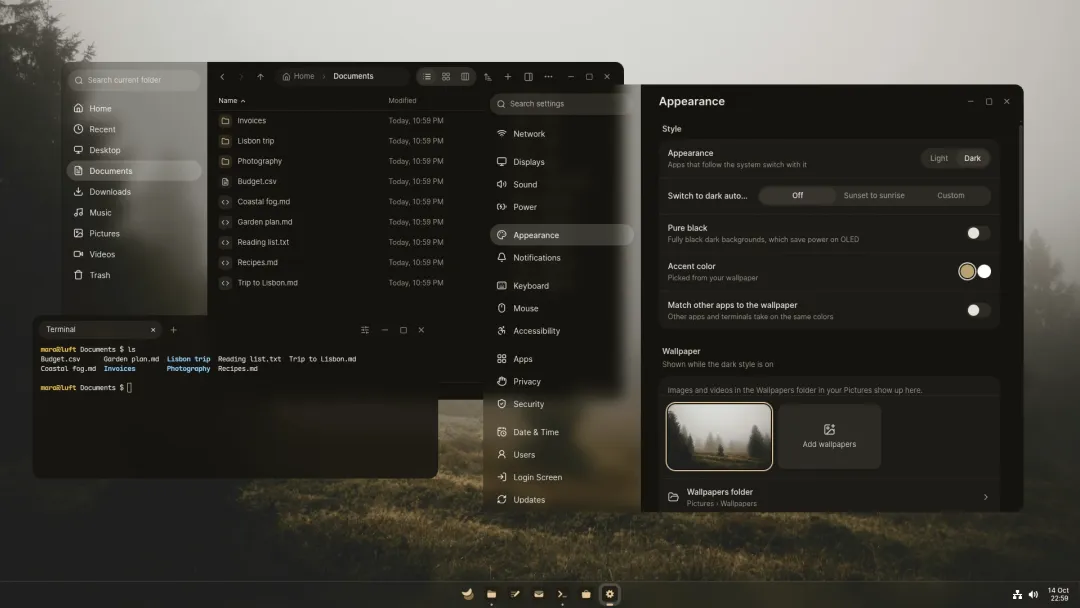Close the Terminal tab

click(x=153, y=330)
